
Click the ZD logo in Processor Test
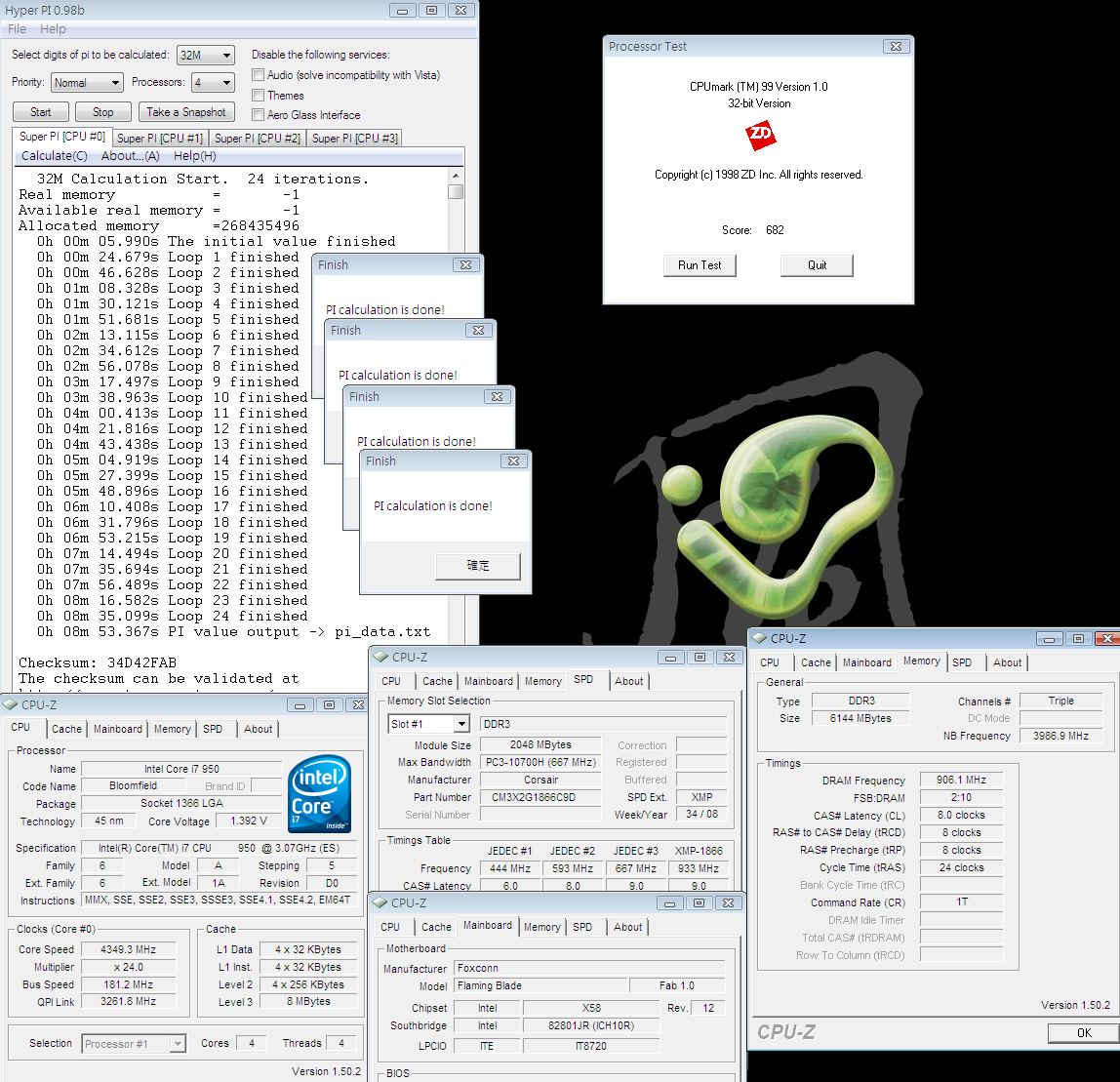[x=760, y=135]
